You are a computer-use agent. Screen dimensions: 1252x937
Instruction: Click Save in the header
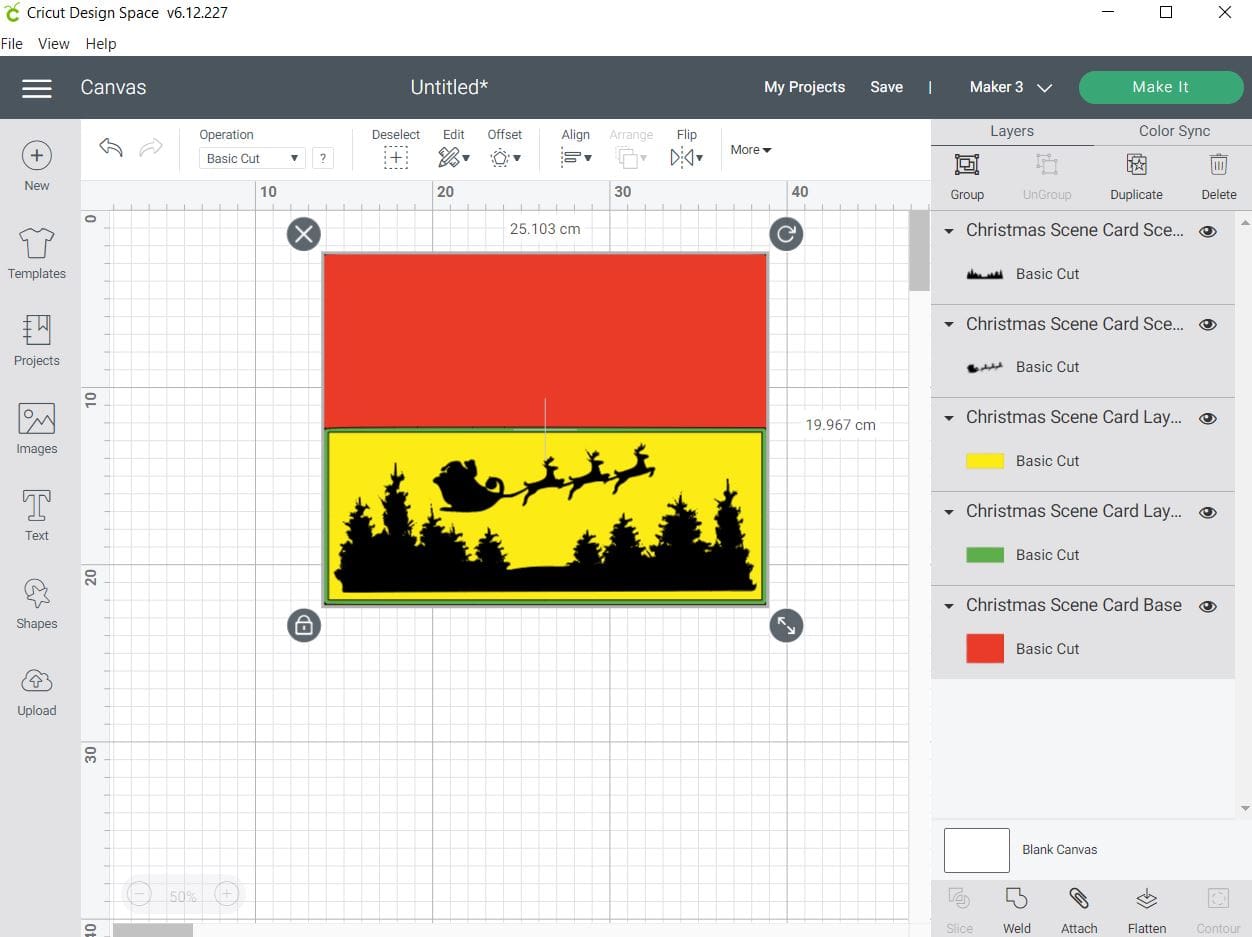click(886, 87)
